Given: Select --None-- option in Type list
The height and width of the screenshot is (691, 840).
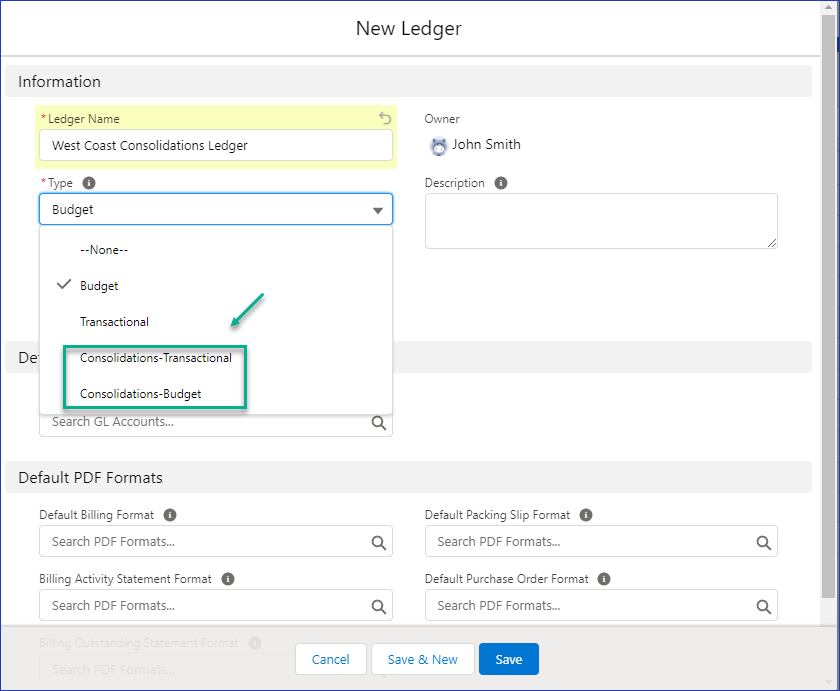Looking at the screenshot, I should point(216,250).
